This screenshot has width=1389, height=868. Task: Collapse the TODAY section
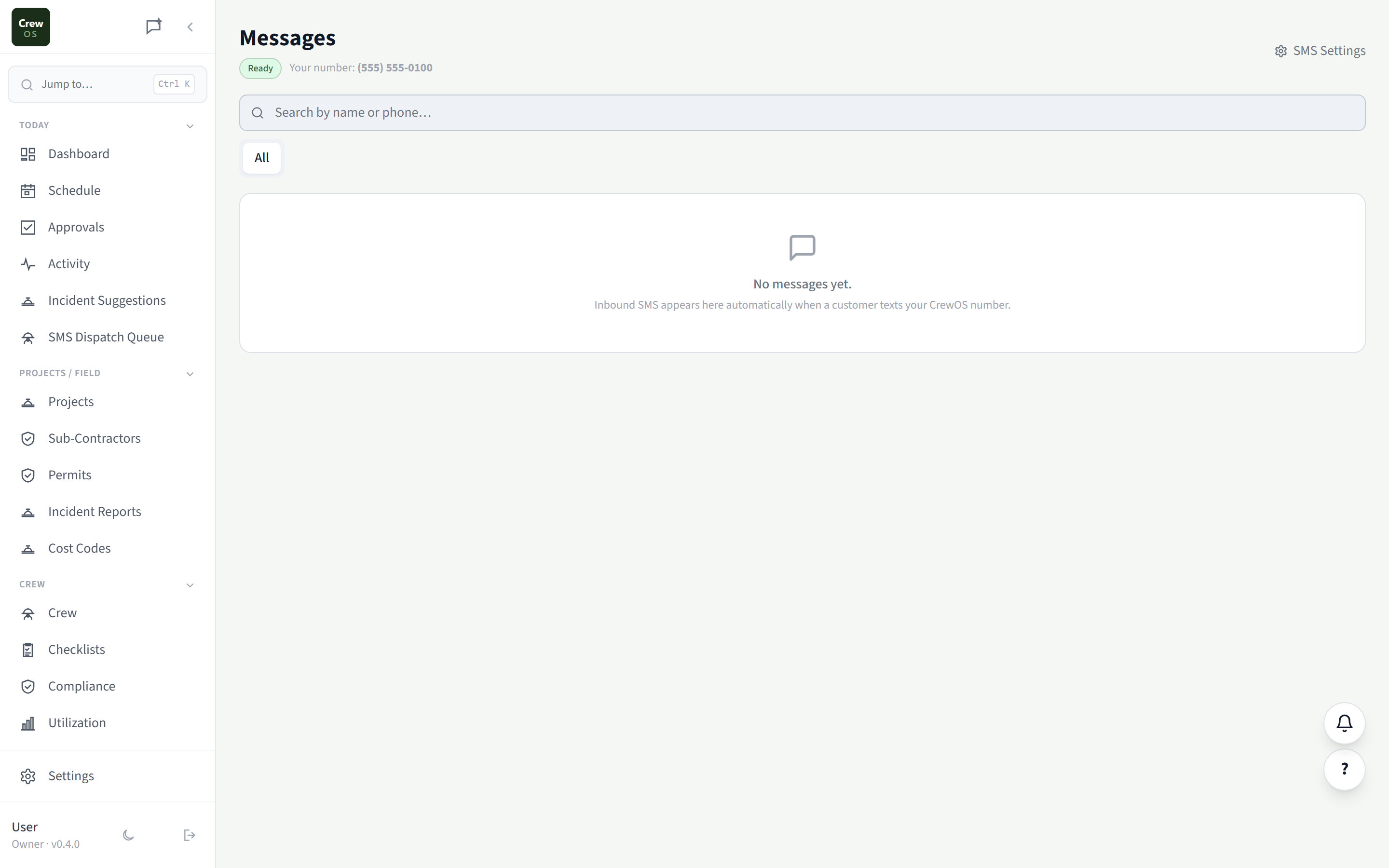190,126
